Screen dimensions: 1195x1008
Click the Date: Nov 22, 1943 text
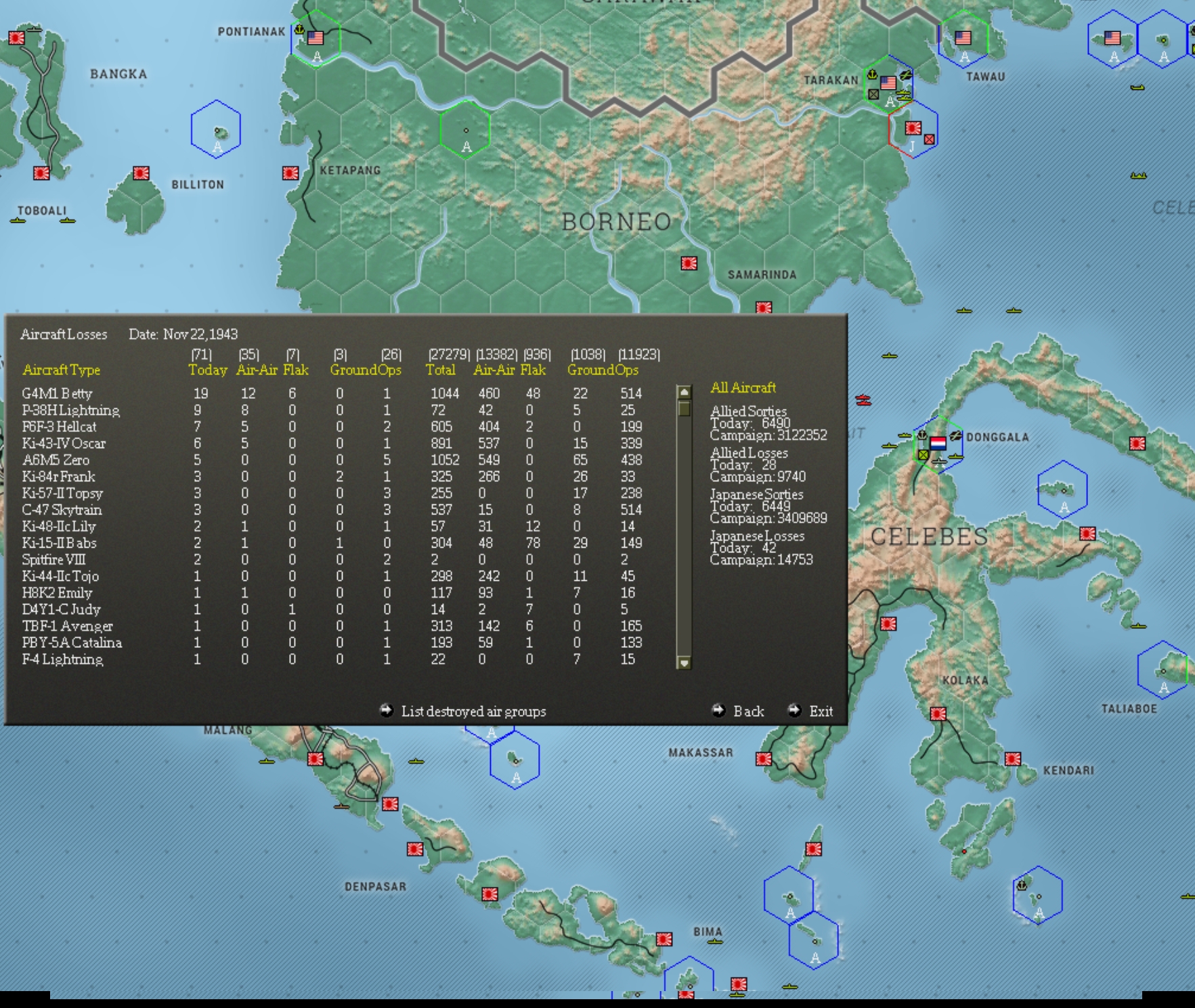click(x=183, y=334)
